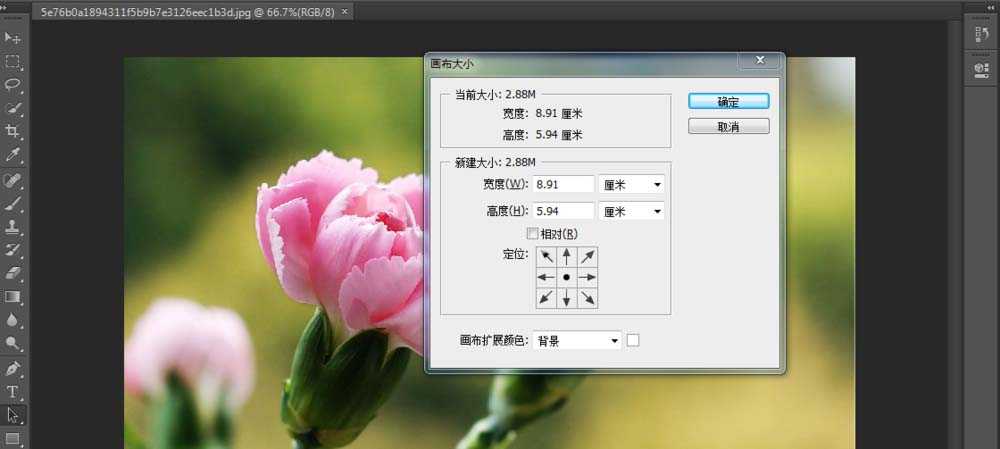Screen dimensions: 1000x449
Task: Enable the 相对 (Relative) checkbox
Action: pos(532,233)
